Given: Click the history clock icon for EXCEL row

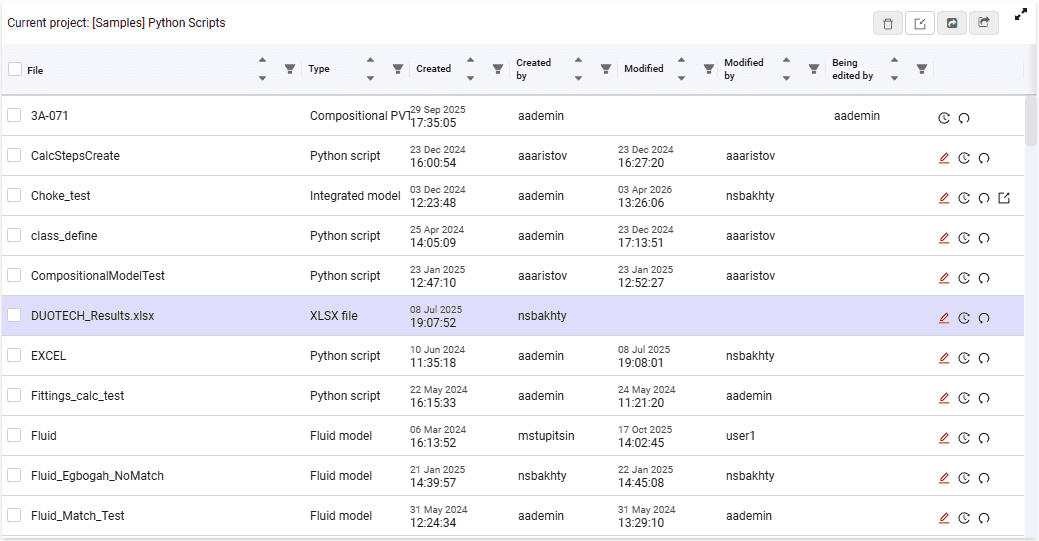Looking at the screenshot, I should point(964,358).
